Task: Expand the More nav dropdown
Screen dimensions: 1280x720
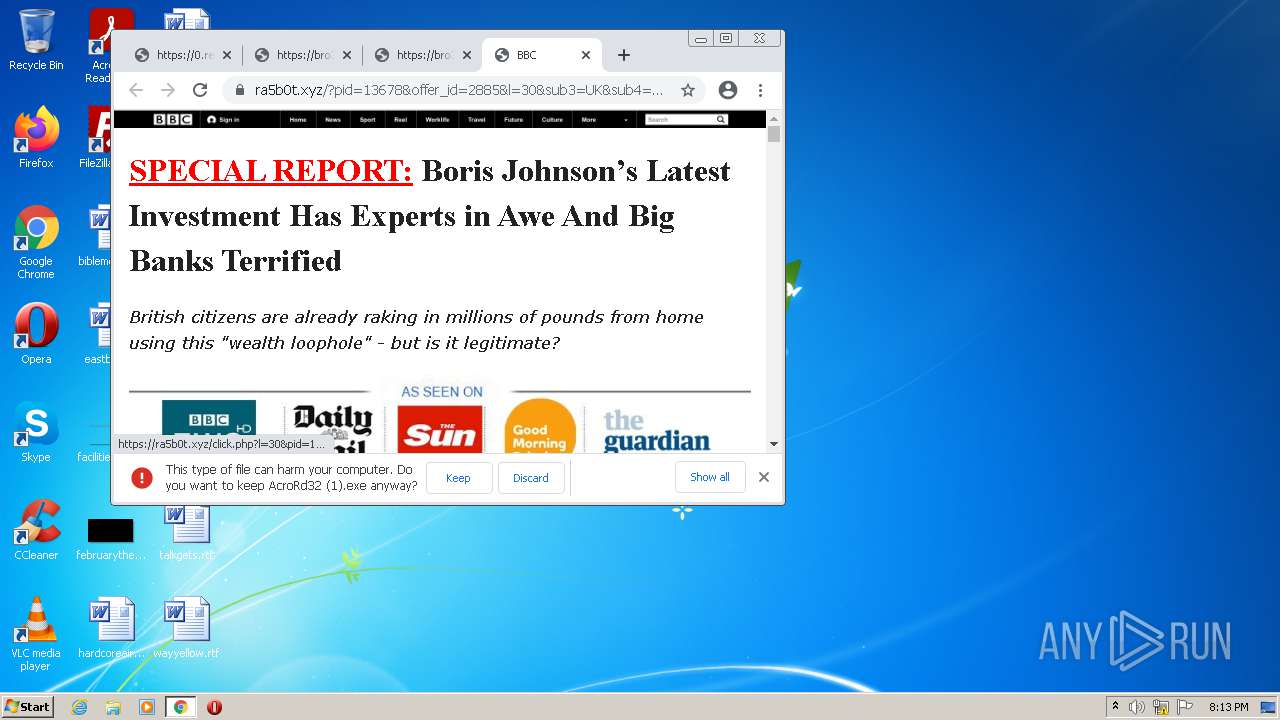Action: [604, 119]
